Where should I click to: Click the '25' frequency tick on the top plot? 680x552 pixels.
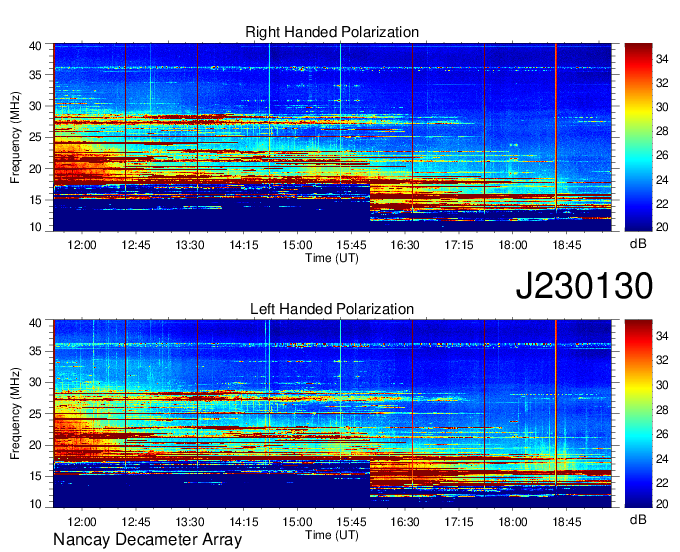click(35, 137)
